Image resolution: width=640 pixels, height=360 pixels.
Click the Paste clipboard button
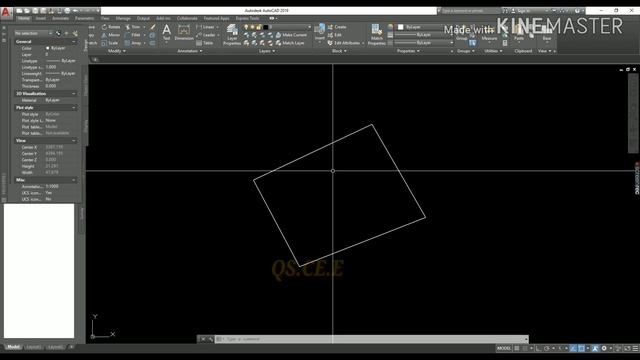coord(519,33)
